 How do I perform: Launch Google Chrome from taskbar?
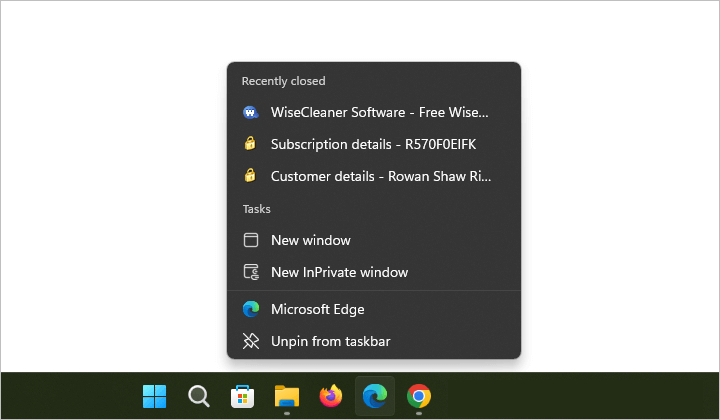419,396
